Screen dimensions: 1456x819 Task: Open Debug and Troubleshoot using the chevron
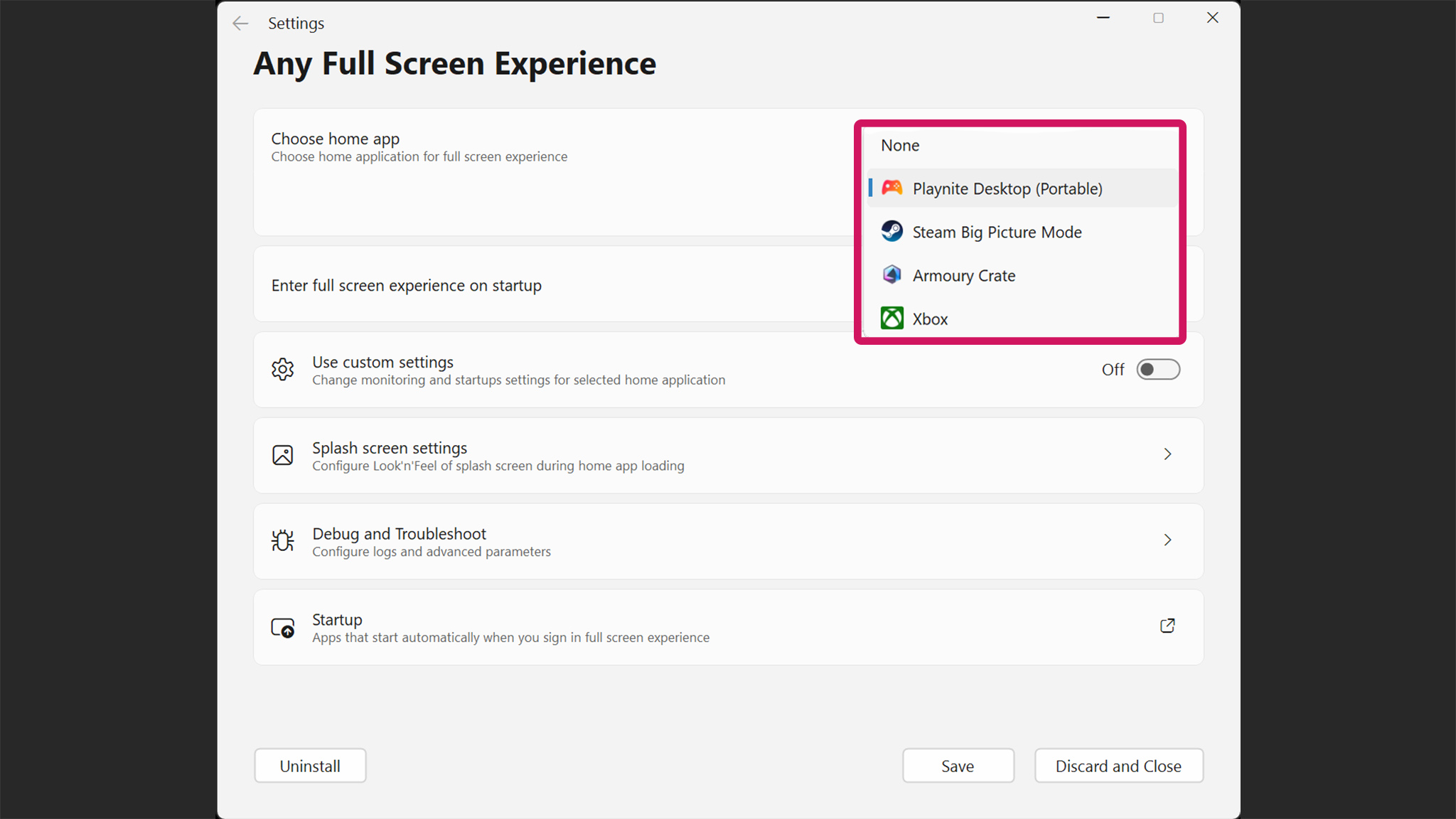1167,540
